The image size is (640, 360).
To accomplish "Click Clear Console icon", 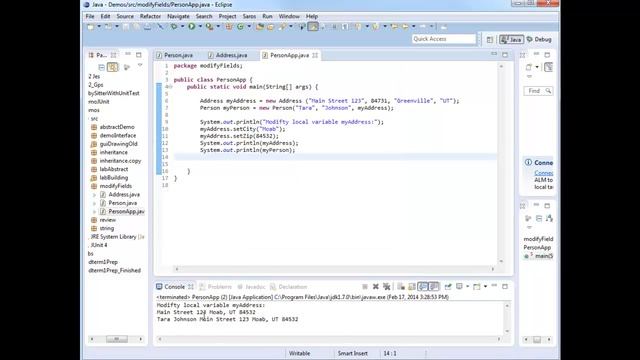I will point(401,287).
